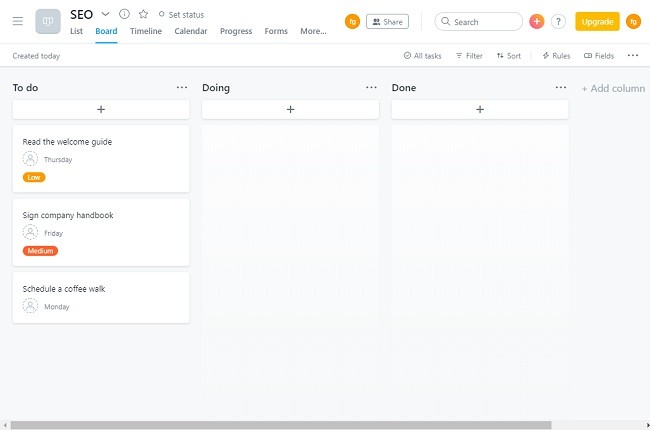Click the SEO project board icon
This screenshot has height=430, width=650.
click(48, 21)
